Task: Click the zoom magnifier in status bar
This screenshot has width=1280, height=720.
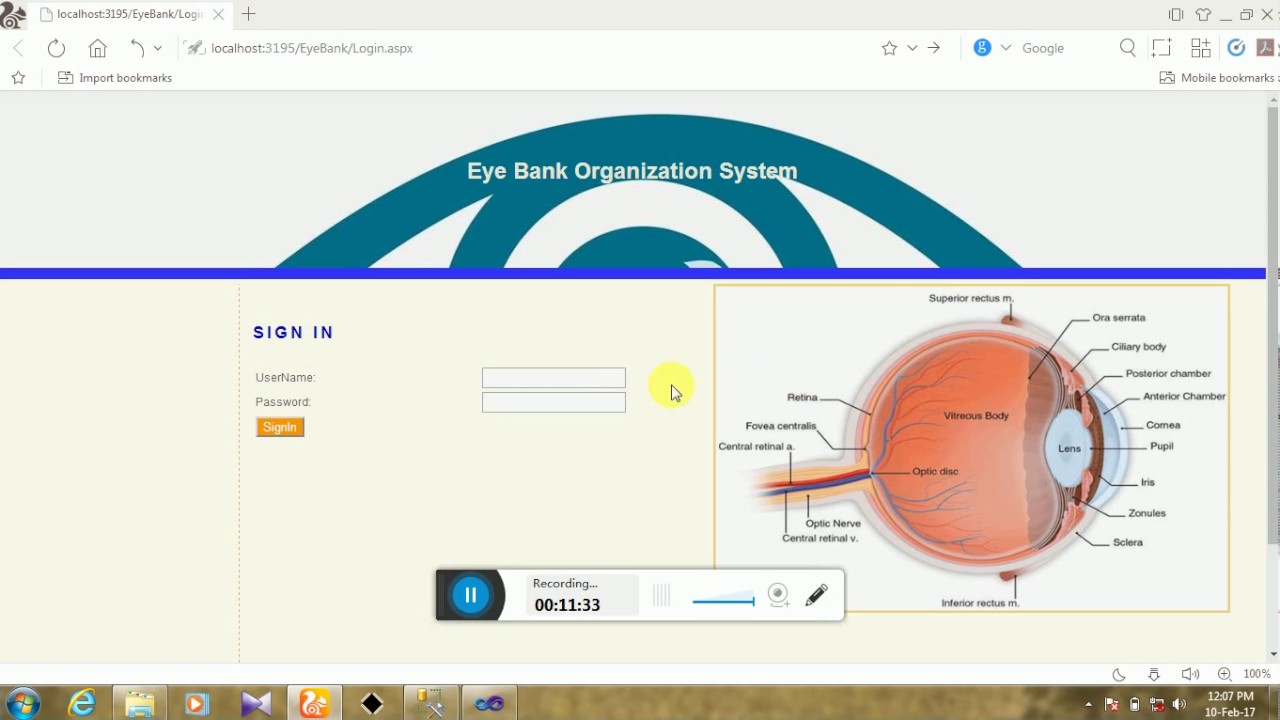Action: coord(1224,674)
